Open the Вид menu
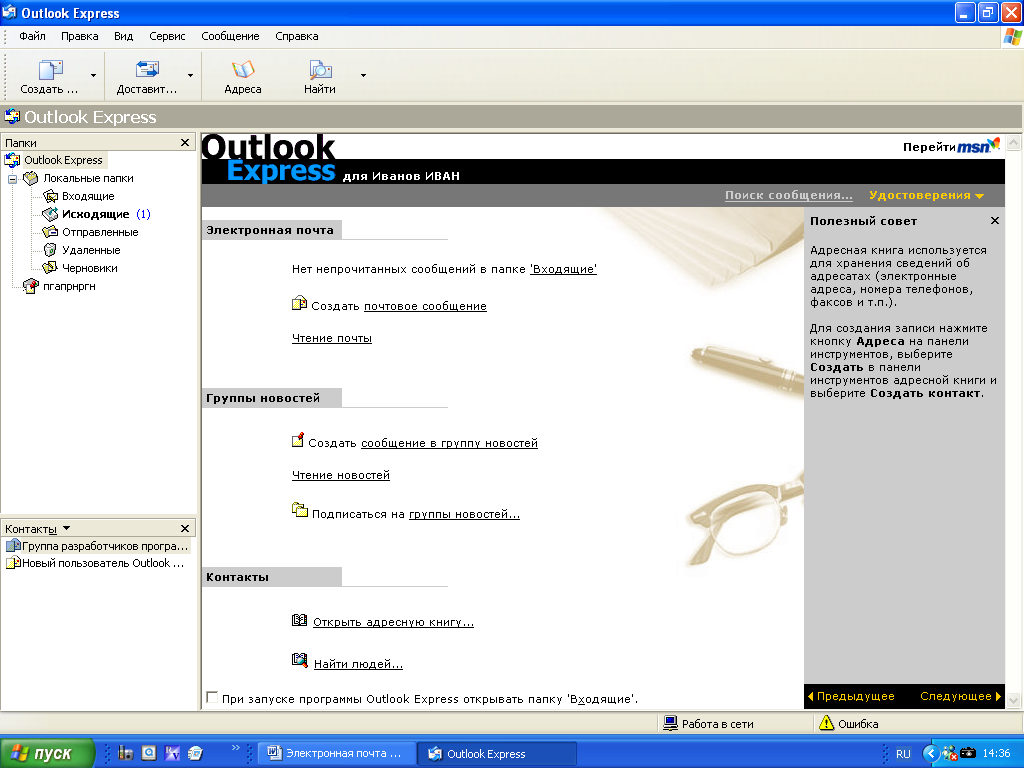 (x=123, y=36)
